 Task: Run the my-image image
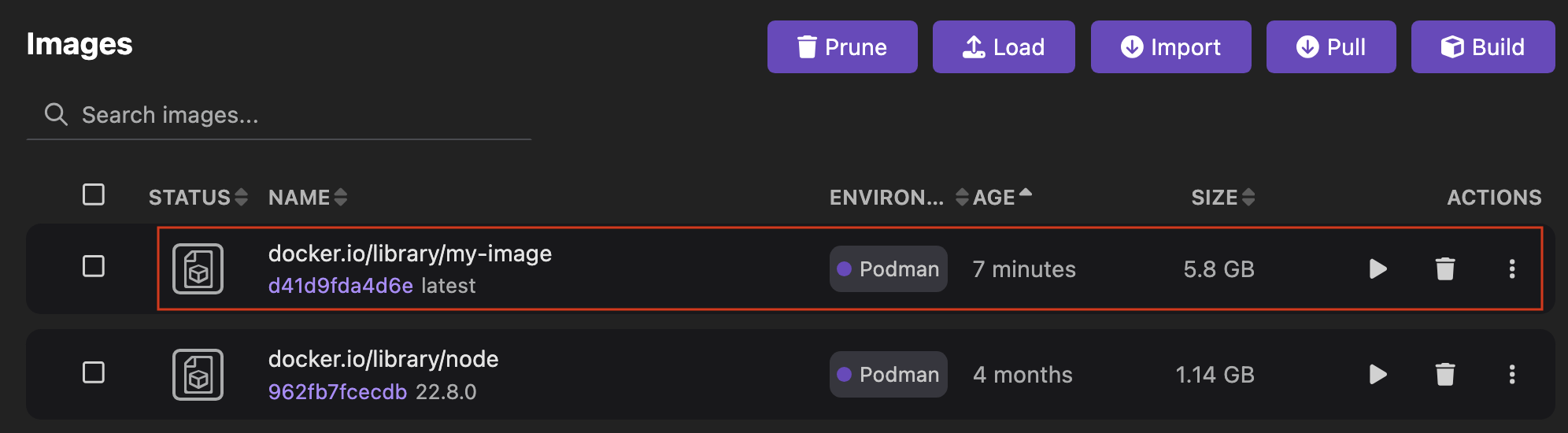point(1378,269)
